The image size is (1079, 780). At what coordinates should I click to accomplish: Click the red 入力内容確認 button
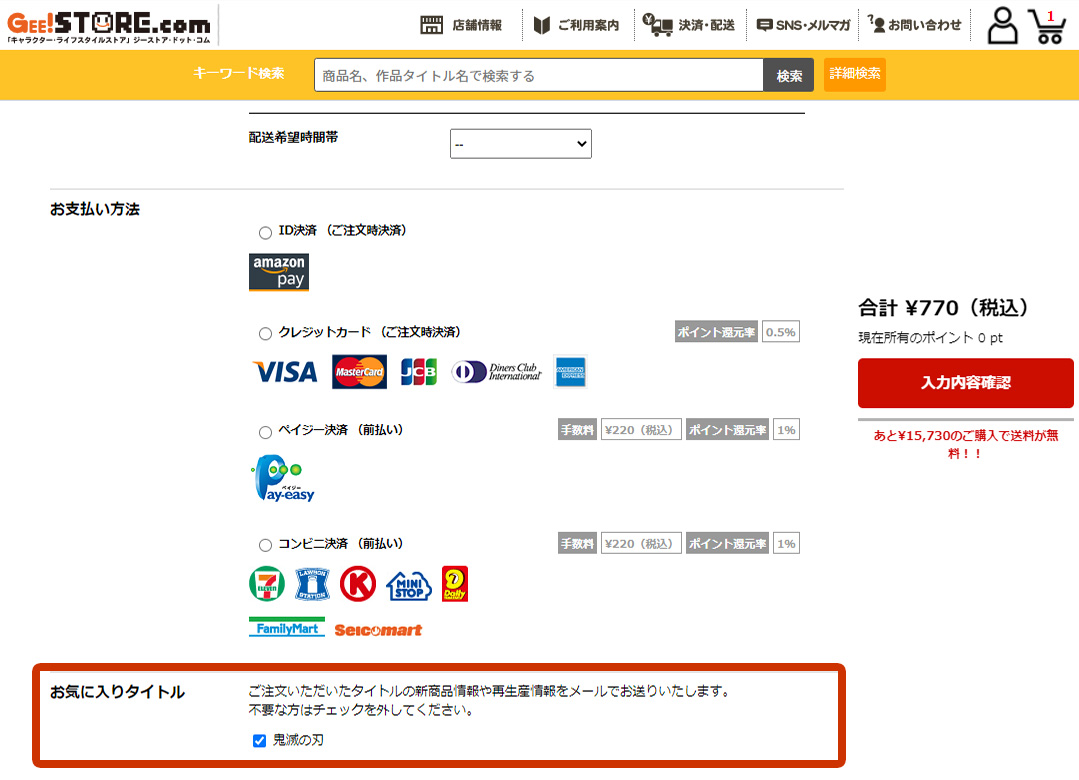965,383
